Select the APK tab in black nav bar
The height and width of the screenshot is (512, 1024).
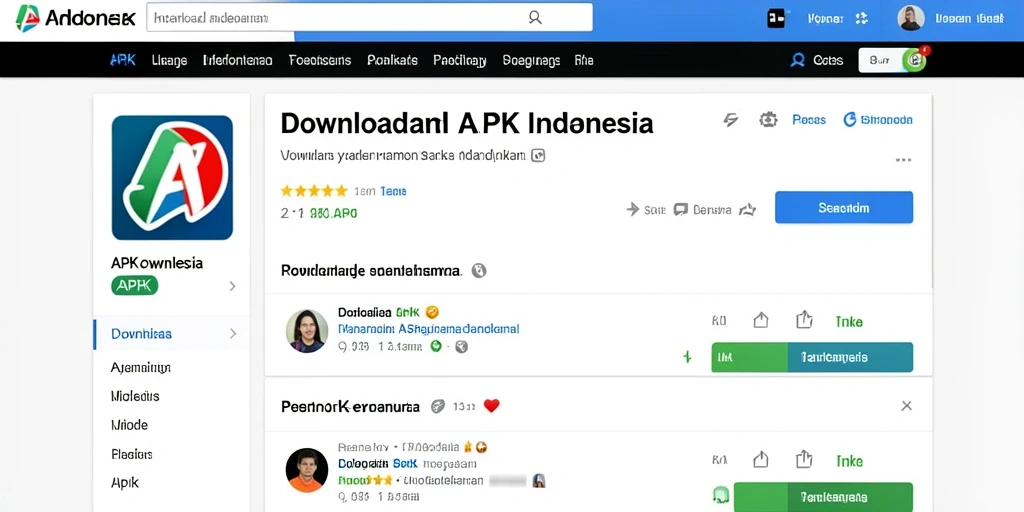pyautogui.click(x=123, y=60)
